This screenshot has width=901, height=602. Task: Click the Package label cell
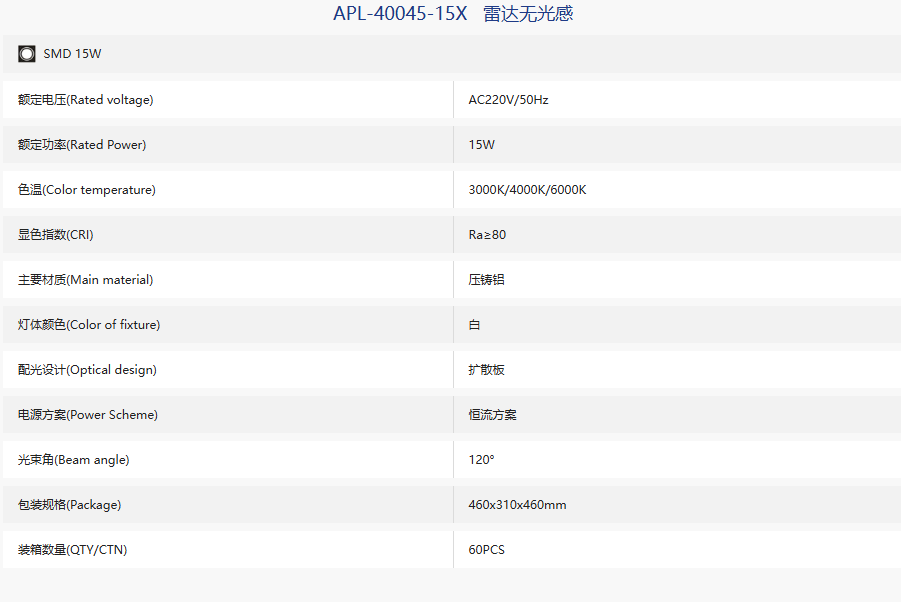coord(228,505)
